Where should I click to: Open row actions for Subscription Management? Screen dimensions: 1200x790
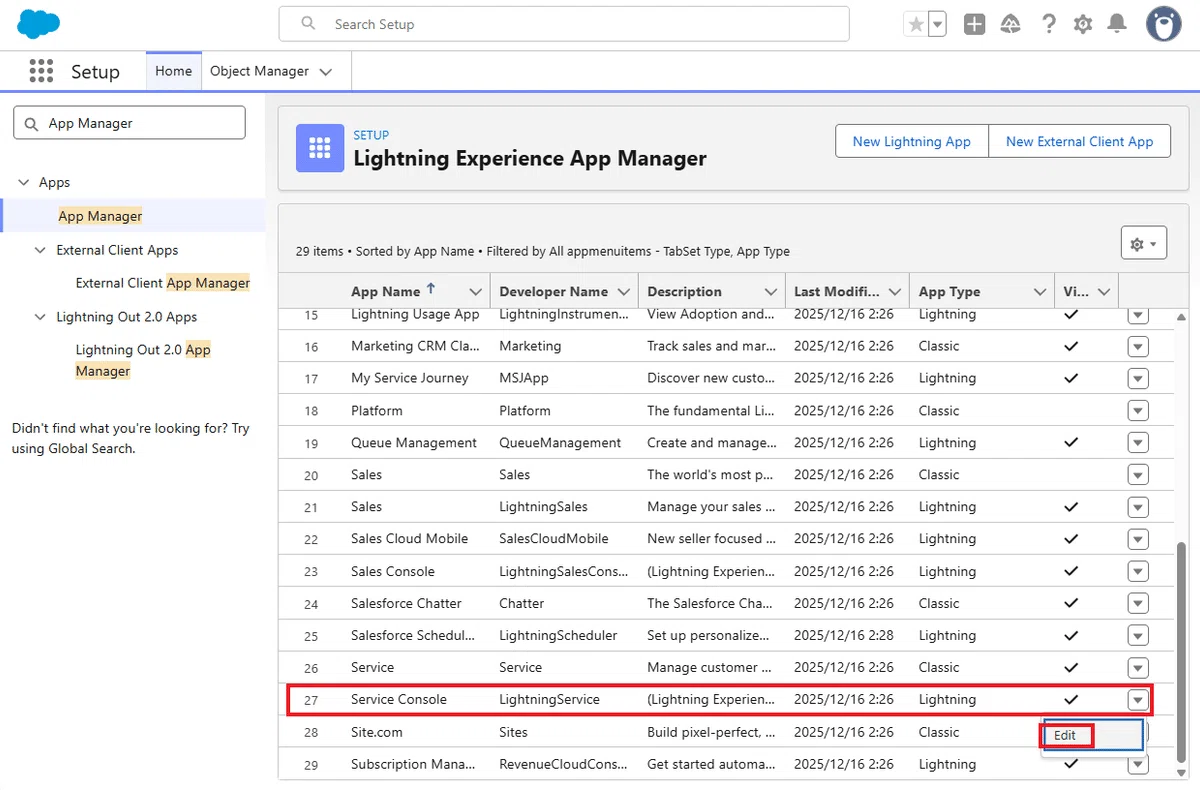click(x=1138, y=765)
